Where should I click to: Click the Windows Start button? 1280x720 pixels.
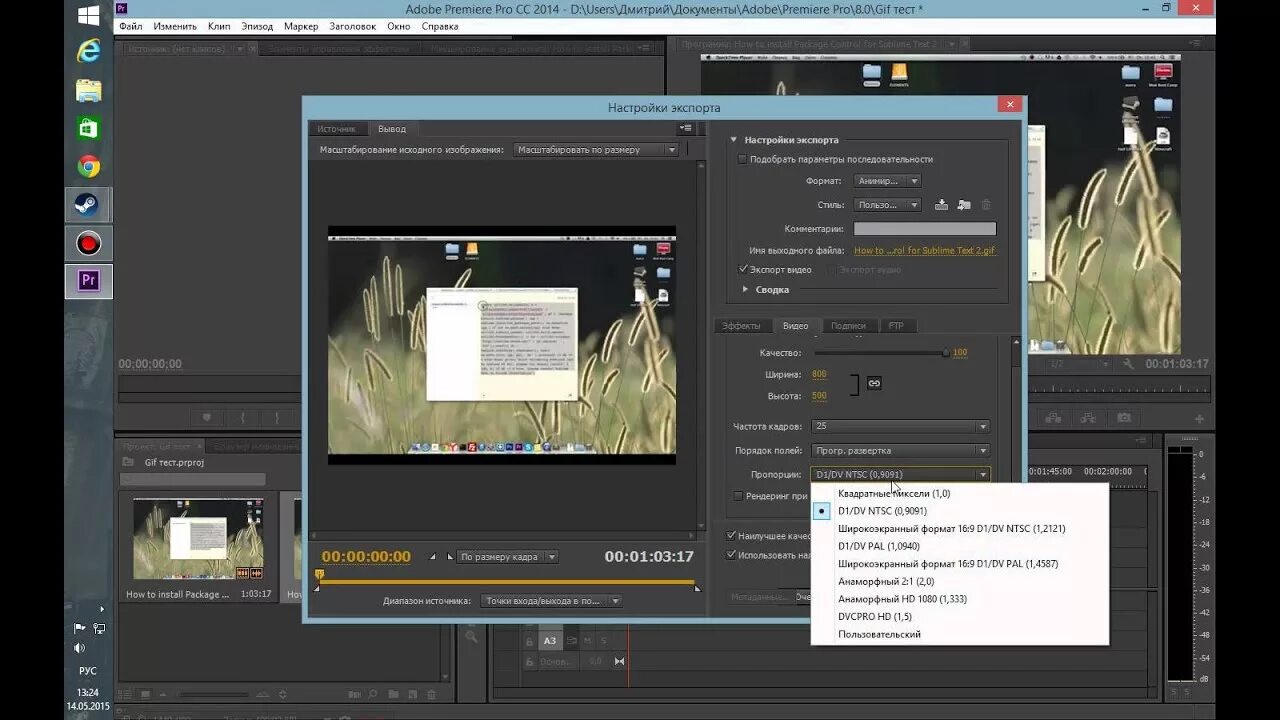[x=89, y=15]
